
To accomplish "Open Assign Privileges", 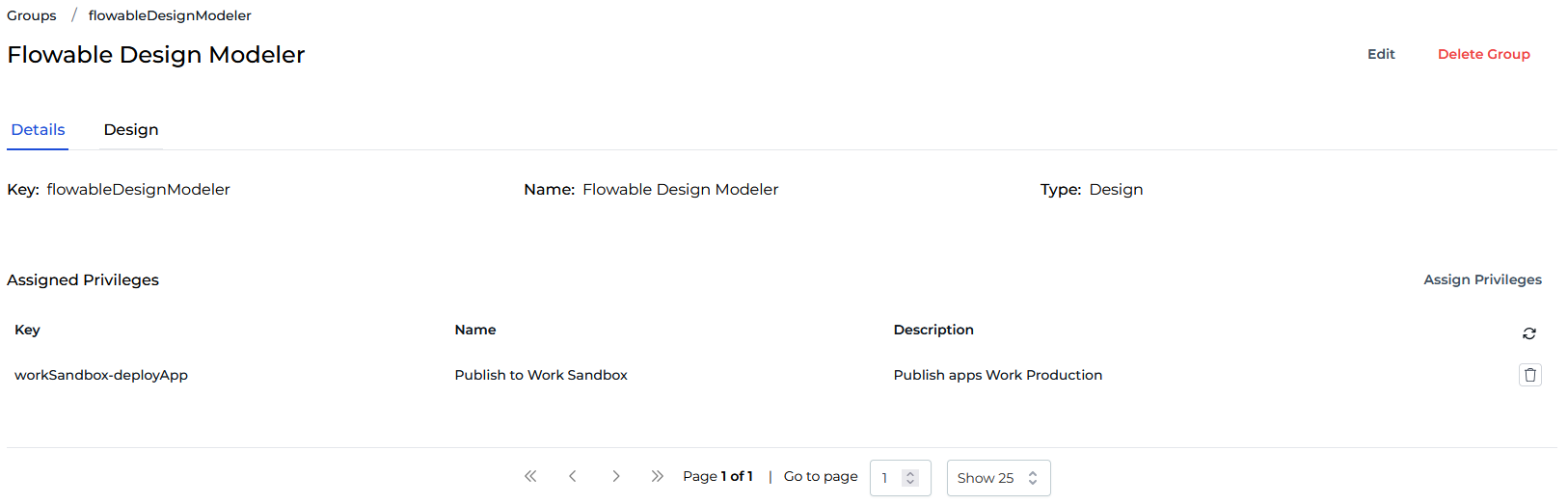I will (1482, 279).
